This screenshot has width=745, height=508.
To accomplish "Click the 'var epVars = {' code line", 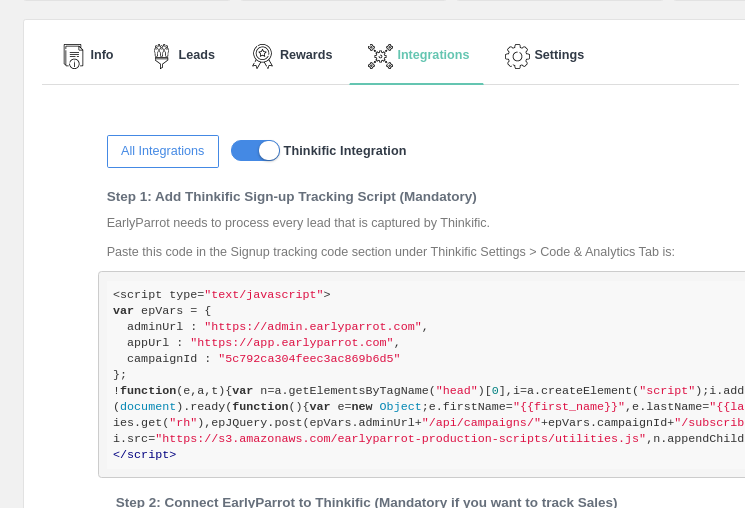I will click(x=162, y=311).
